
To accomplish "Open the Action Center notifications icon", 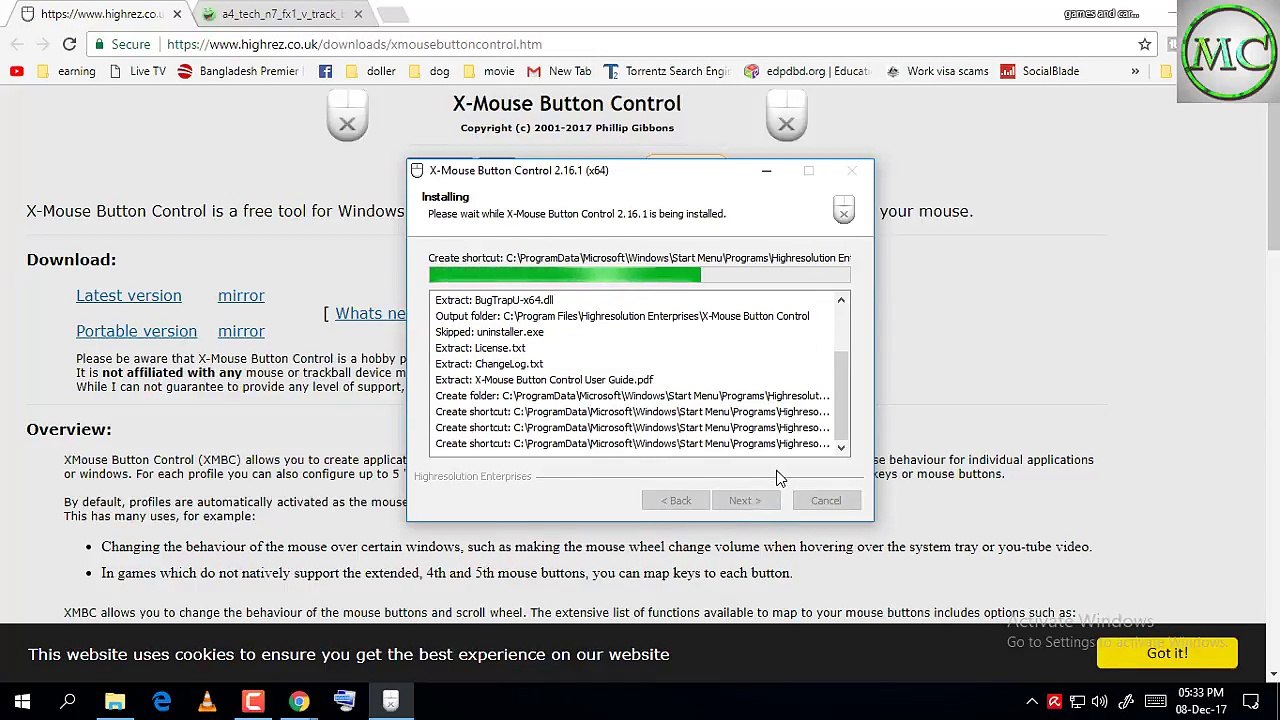I will [x=1251, y=702].
